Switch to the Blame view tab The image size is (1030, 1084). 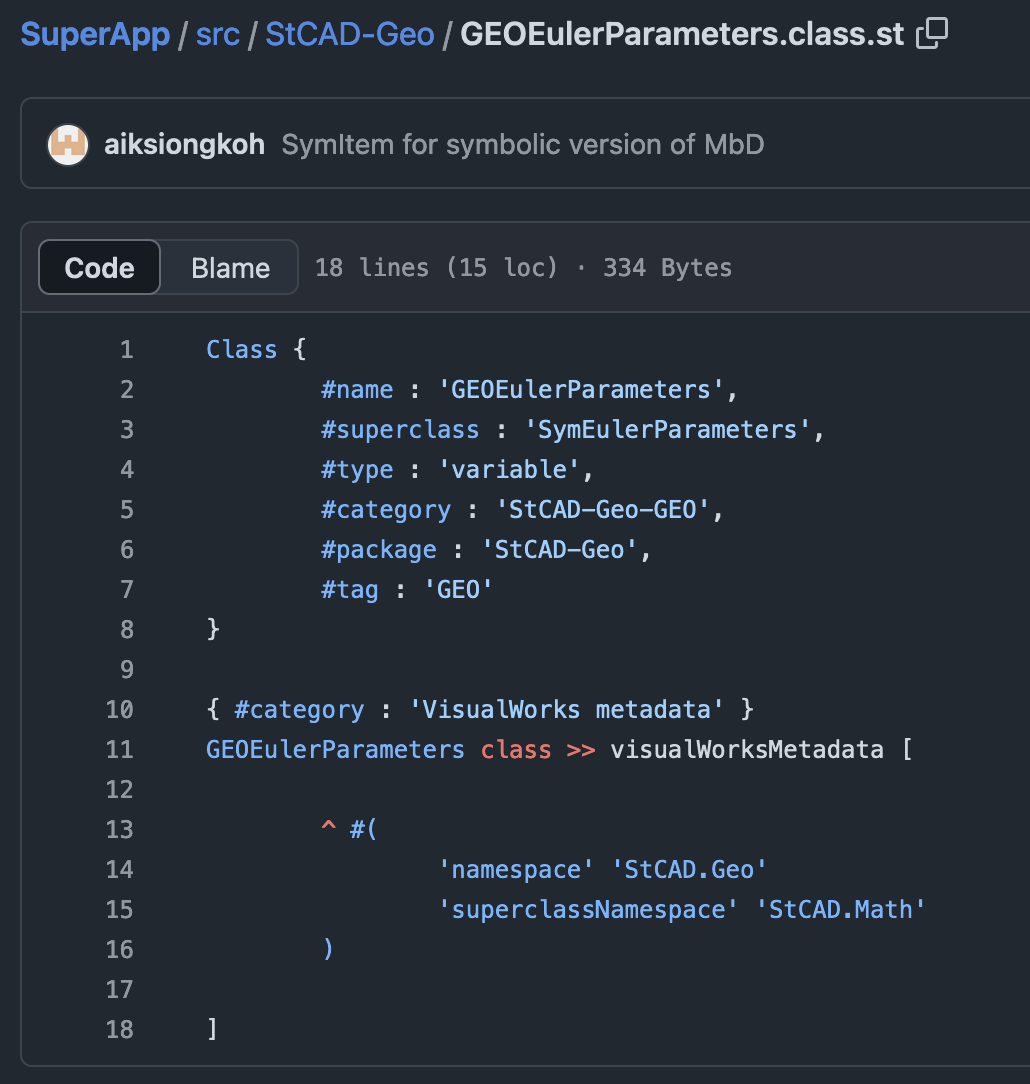[230, 268]
